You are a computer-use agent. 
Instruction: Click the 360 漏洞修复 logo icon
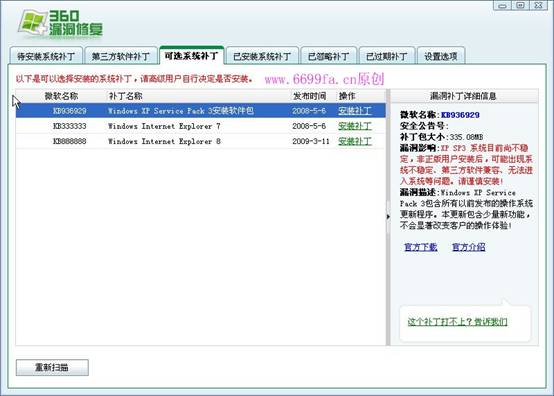[60, 24]
